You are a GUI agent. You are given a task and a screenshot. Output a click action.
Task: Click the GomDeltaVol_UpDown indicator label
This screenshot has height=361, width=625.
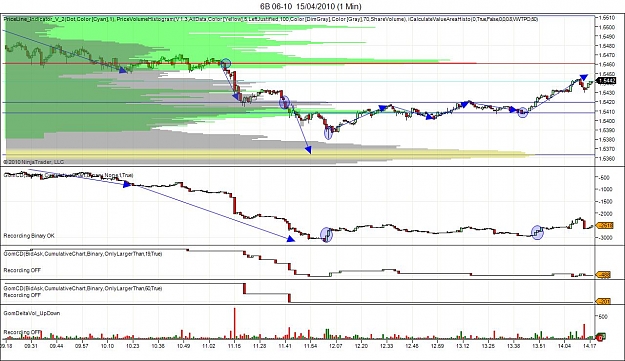pos(32,313)
